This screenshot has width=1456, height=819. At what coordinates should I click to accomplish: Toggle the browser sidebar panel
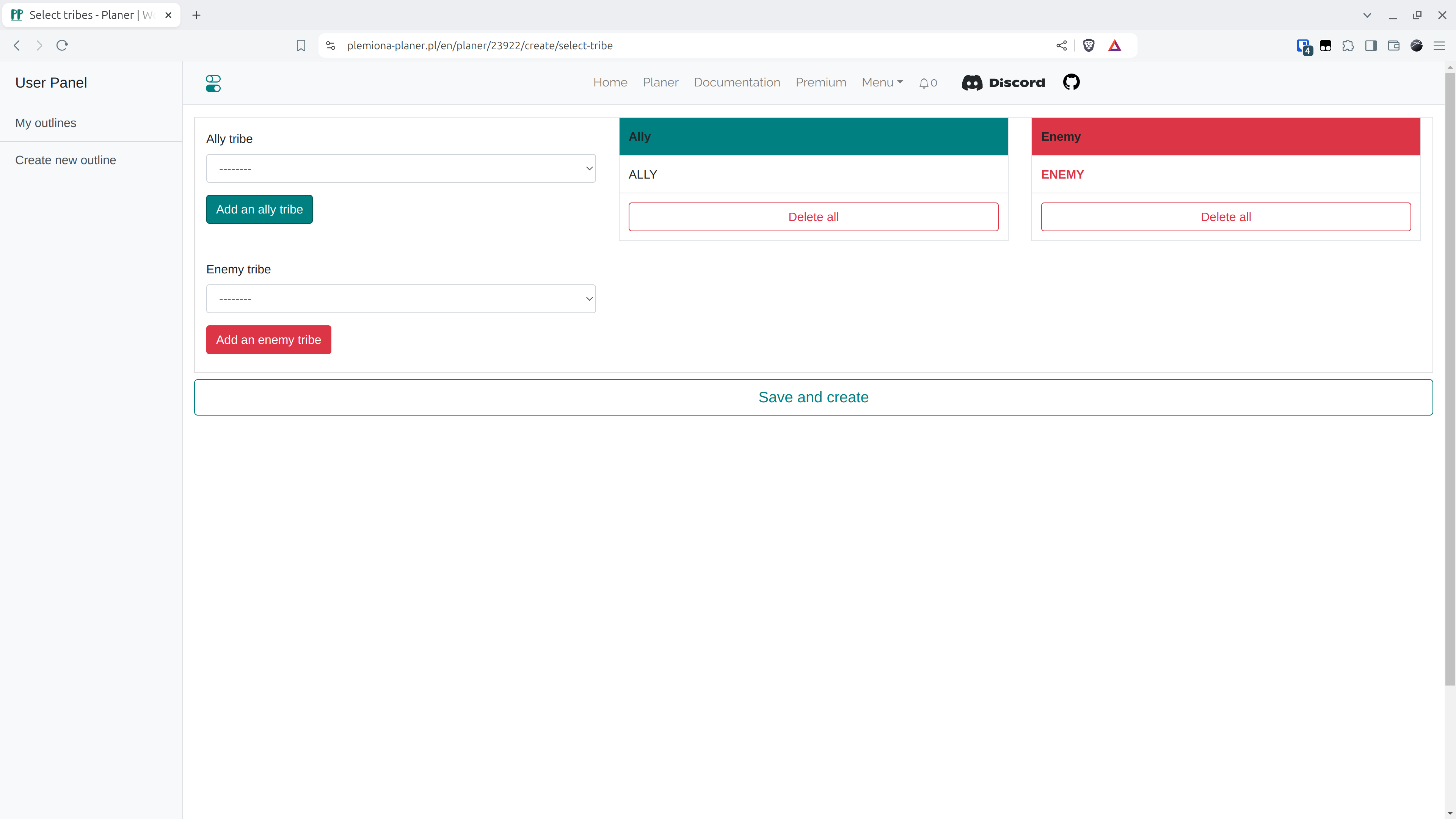click(1371, 46)
